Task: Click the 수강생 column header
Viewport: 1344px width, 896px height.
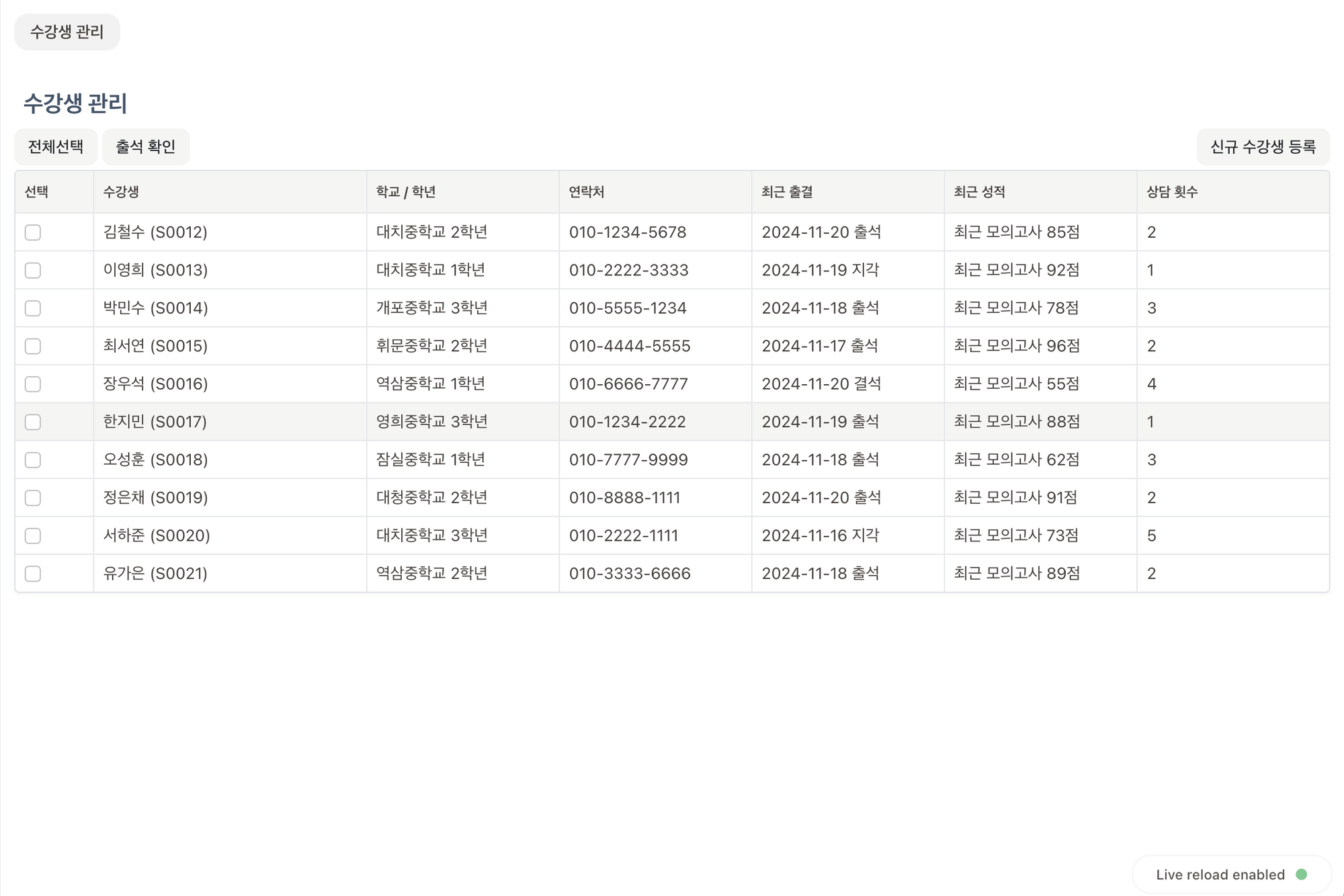Action: (121, 192)
